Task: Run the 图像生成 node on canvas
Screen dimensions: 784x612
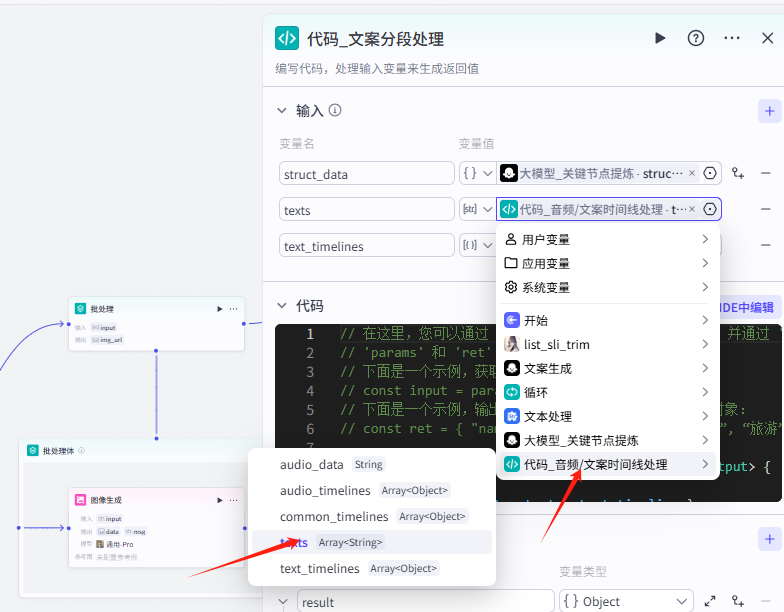Action: pos(220,500)
